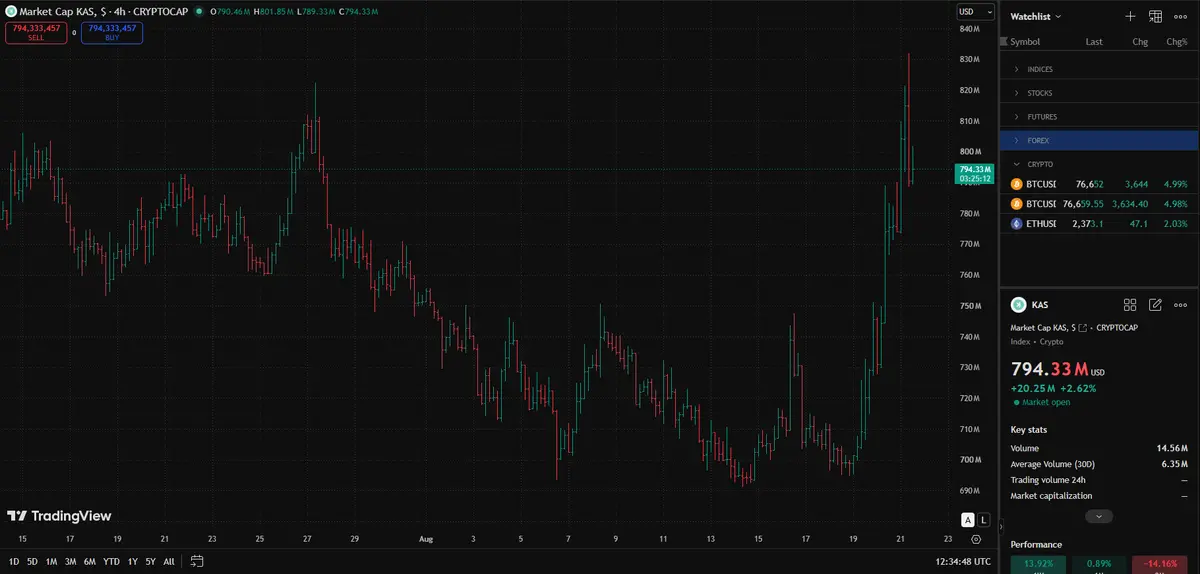1200x574 pixels.
Task: Click the KAS add note pencil icon
Action: tap(1155, 305)
